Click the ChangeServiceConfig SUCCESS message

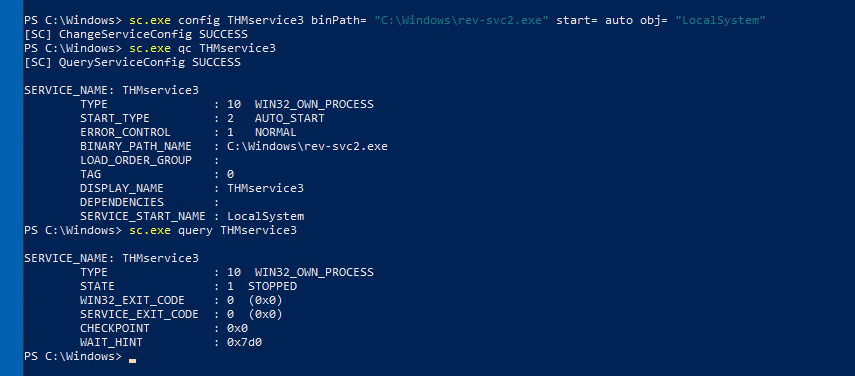[x=136, y=34]
